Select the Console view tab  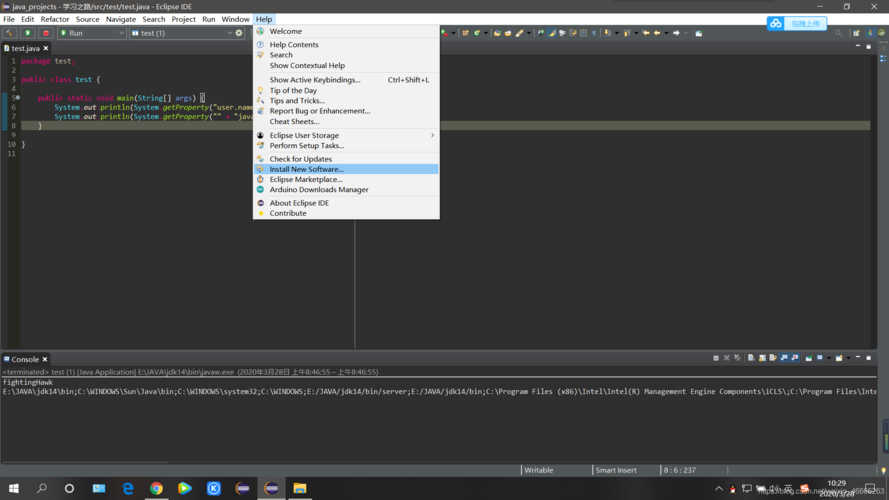[x=25, y=359]
